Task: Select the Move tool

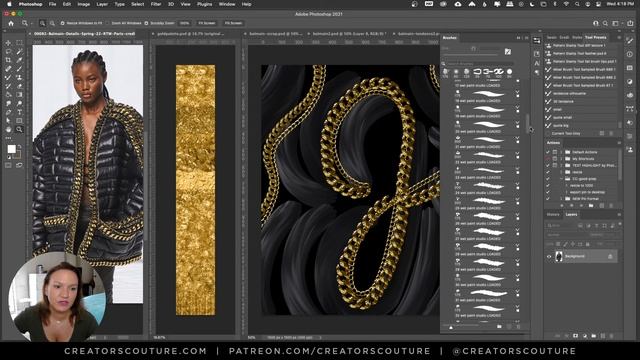Action: [8, 42]
